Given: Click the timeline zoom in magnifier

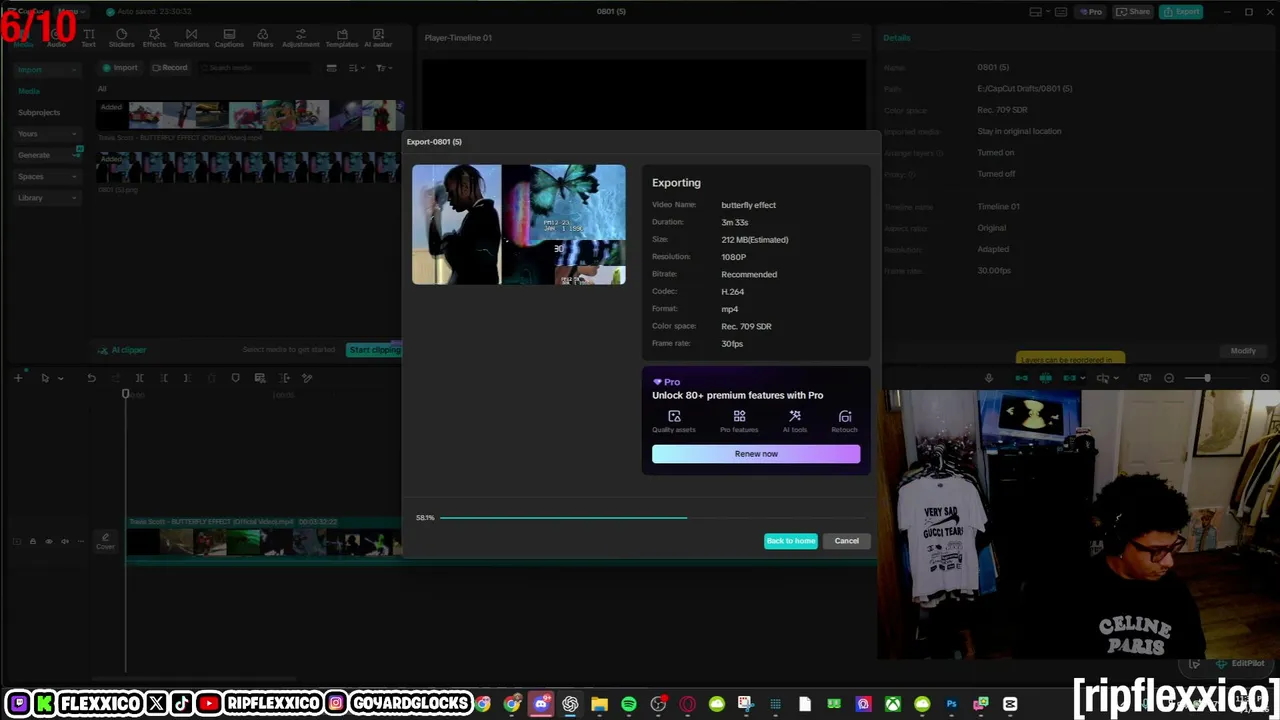Looking at the screenshot, I should (x=1265, y=378).
